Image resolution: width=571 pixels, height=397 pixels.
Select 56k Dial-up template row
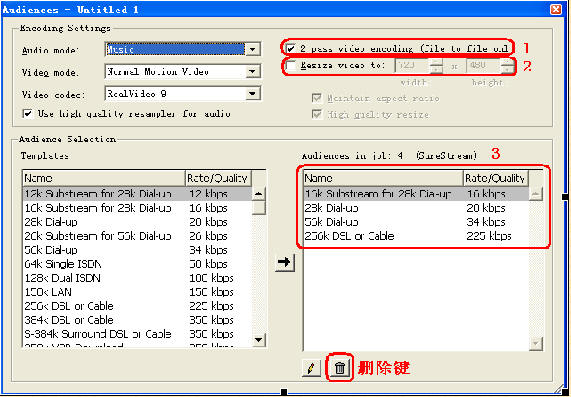[x=137, y=250]
